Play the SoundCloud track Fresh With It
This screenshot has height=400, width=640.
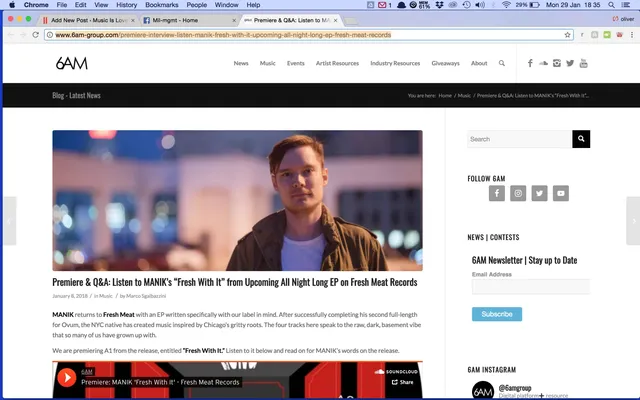(67, 378)
